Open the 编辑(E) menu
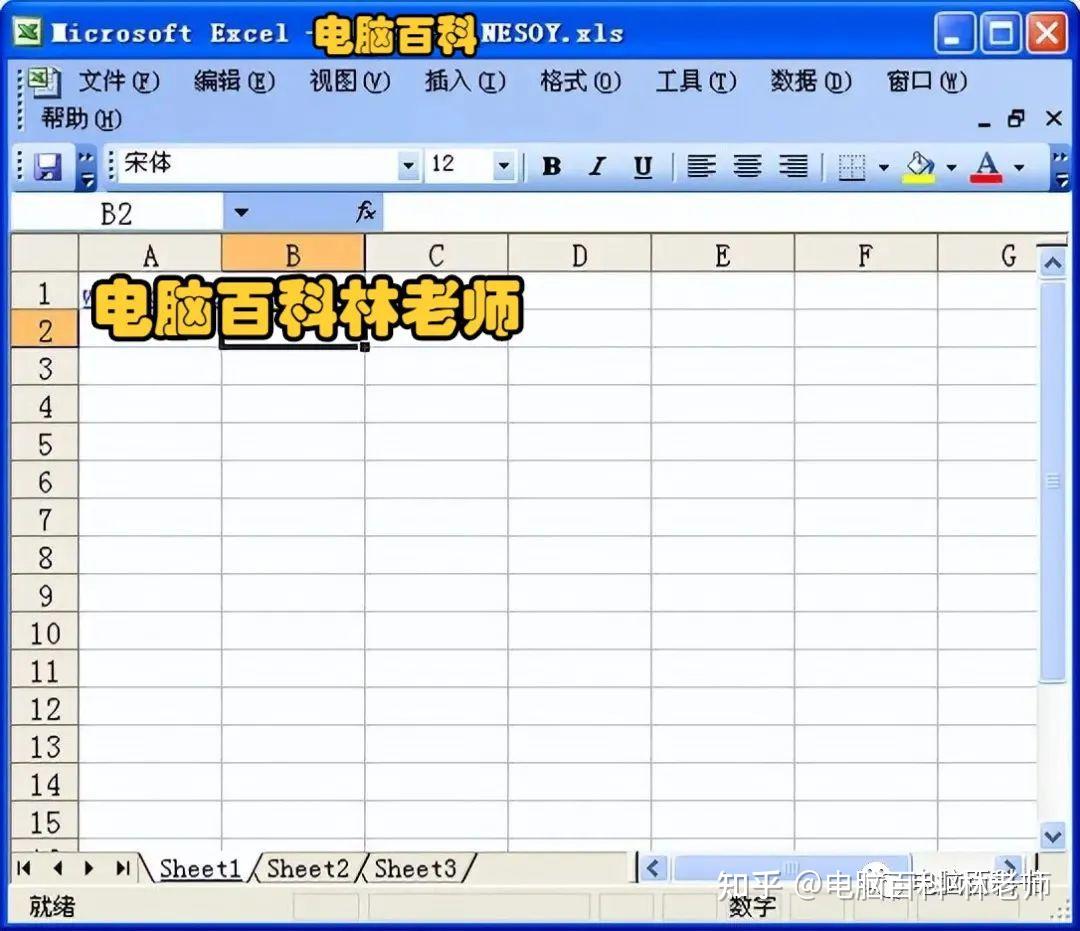Screen dimensions: 1080x931 coord(235,82)
